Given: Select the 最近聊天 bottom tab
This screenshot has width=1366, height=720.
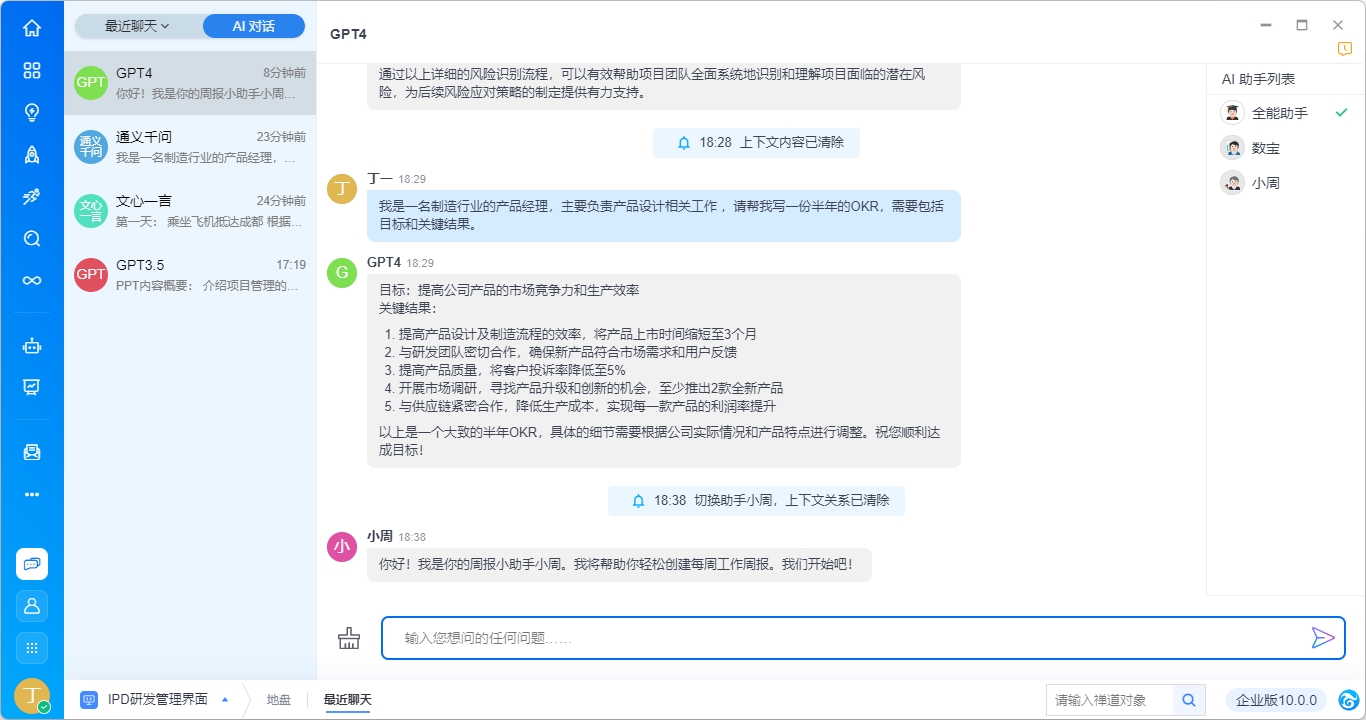Looking at the screenshot, I should [348, 700].
